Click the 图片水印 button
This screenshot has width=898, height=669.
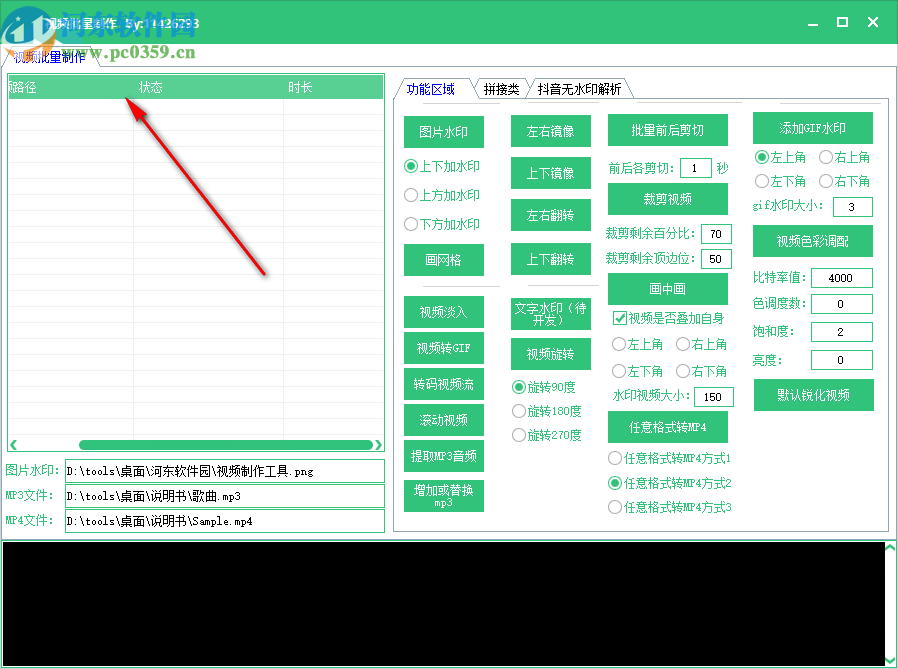tap(443, 132)
